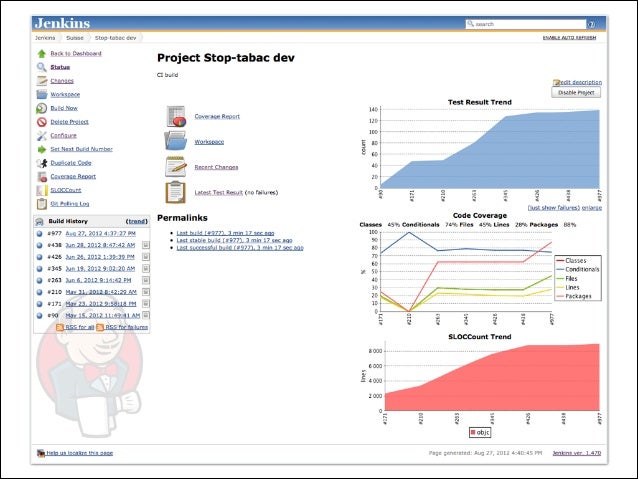Screen dimensions: 638x479
Task: Click the Git Polling Log clipboard icon
Action: (x=42, y=204)
